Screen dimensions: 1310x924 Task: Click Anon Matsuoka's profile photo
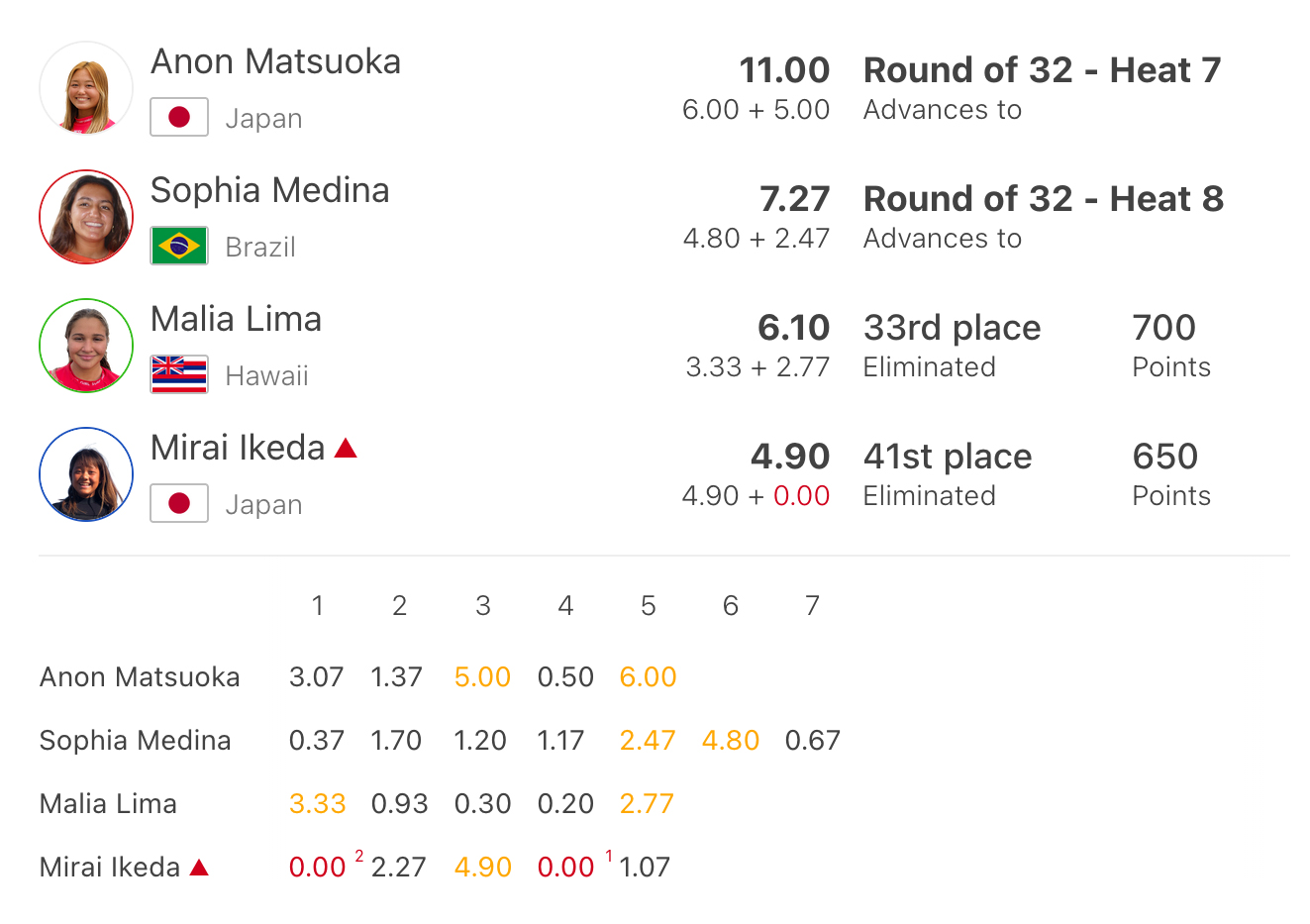86,88
